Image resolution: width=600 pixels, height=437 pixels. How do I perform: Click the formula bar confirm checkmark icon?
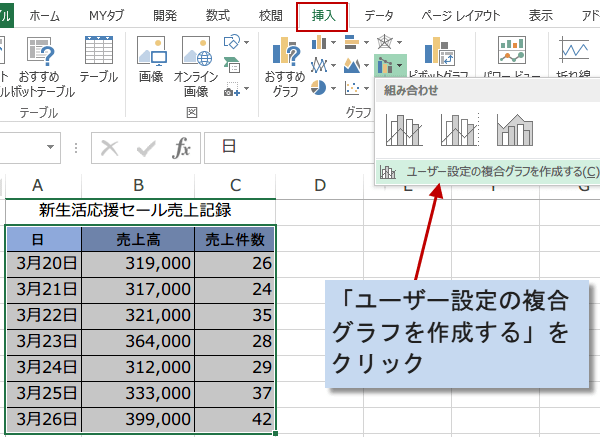click(146, 148)
